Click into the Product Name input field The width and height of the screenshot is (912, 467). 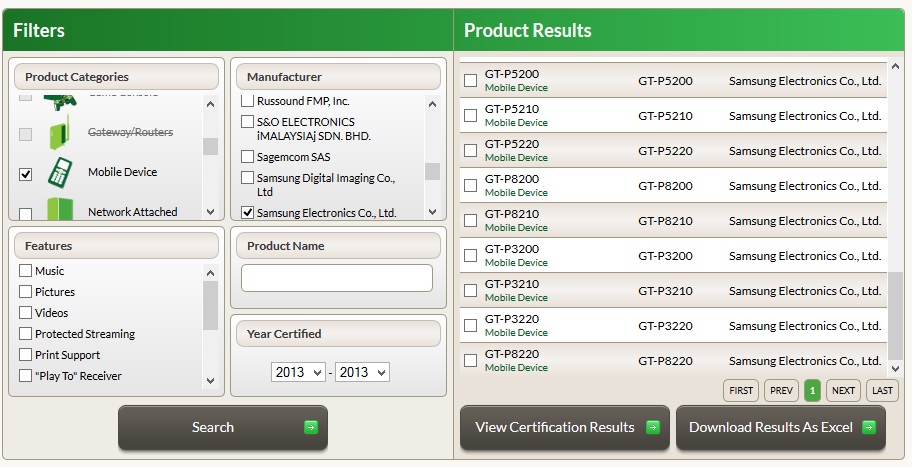pyautogui.click(x=337, y=278)
